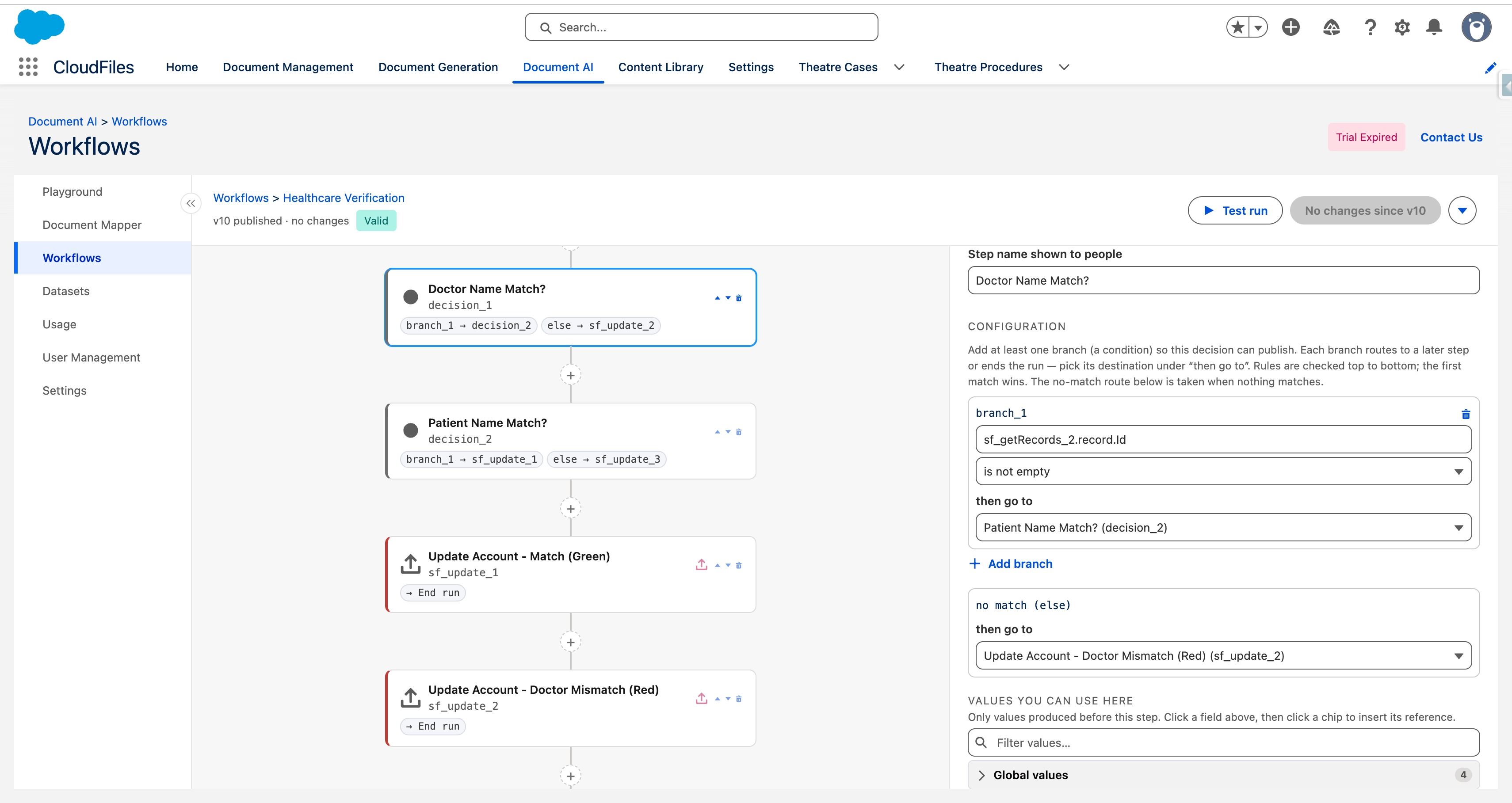The height and width of the screenshot is (803, 1512).
Task: Select Usage in the sidebar
Action: [x=103, y=324]
